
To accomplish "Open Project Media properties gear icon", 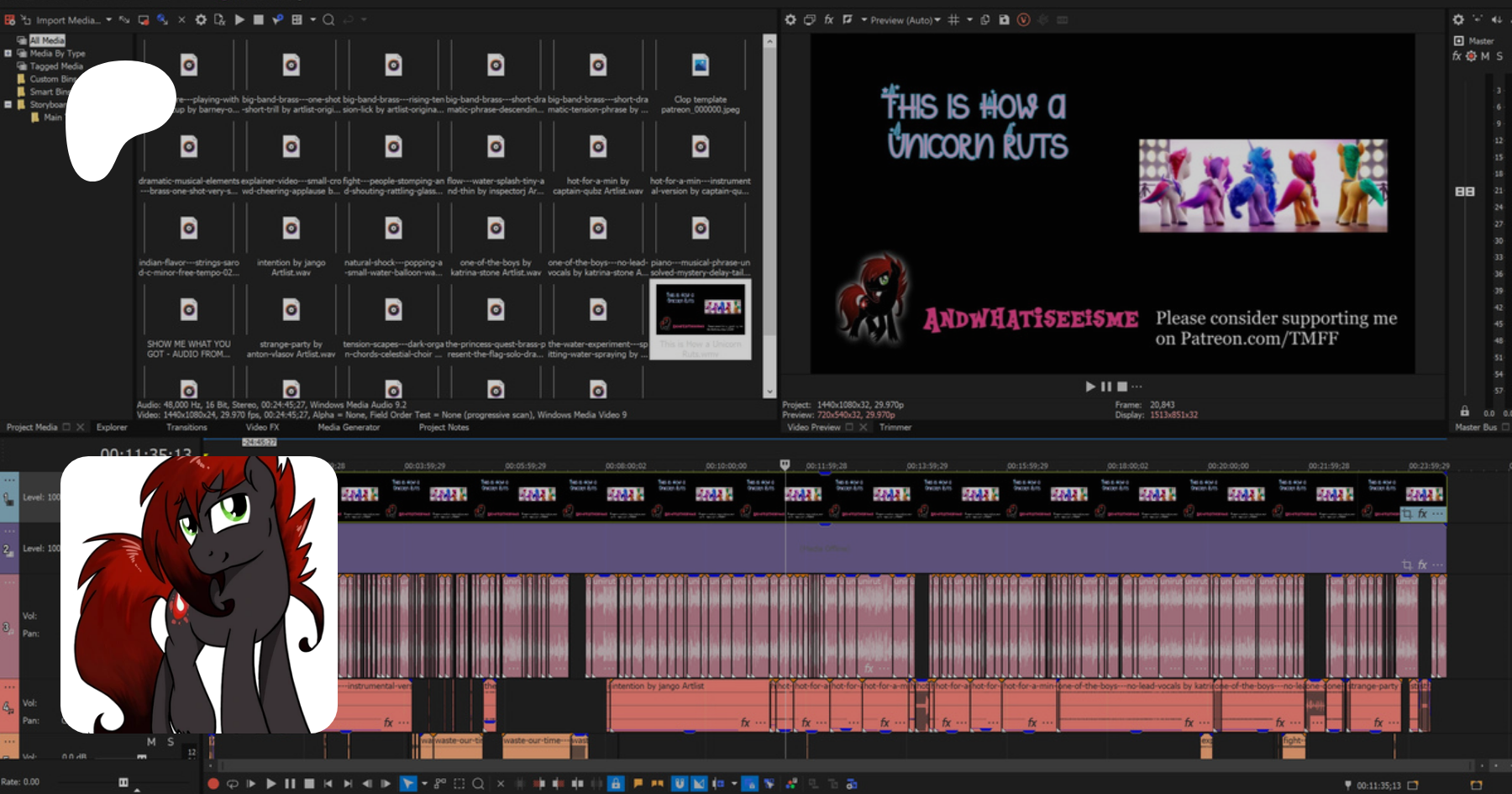I will tap(201, 19).
